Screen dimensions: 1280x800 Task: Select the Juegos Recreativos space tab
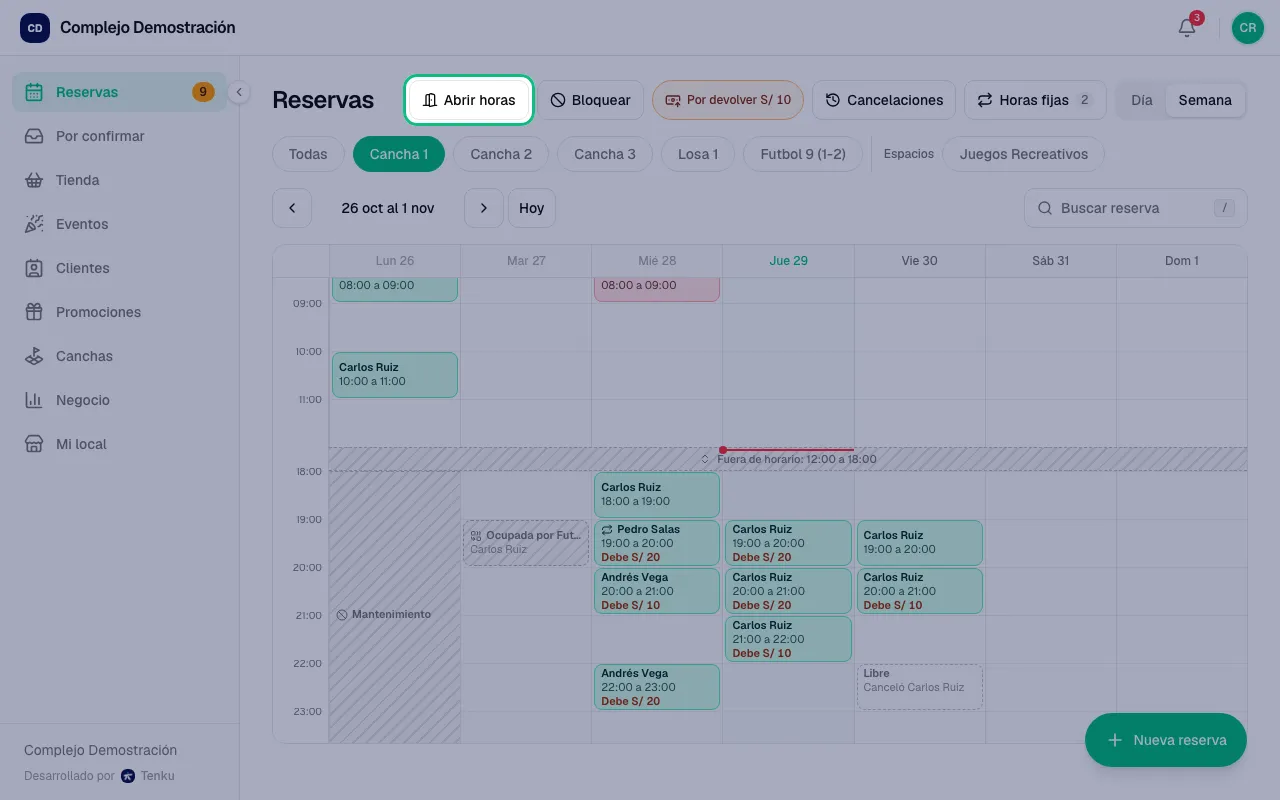[x=1023, y=154]
